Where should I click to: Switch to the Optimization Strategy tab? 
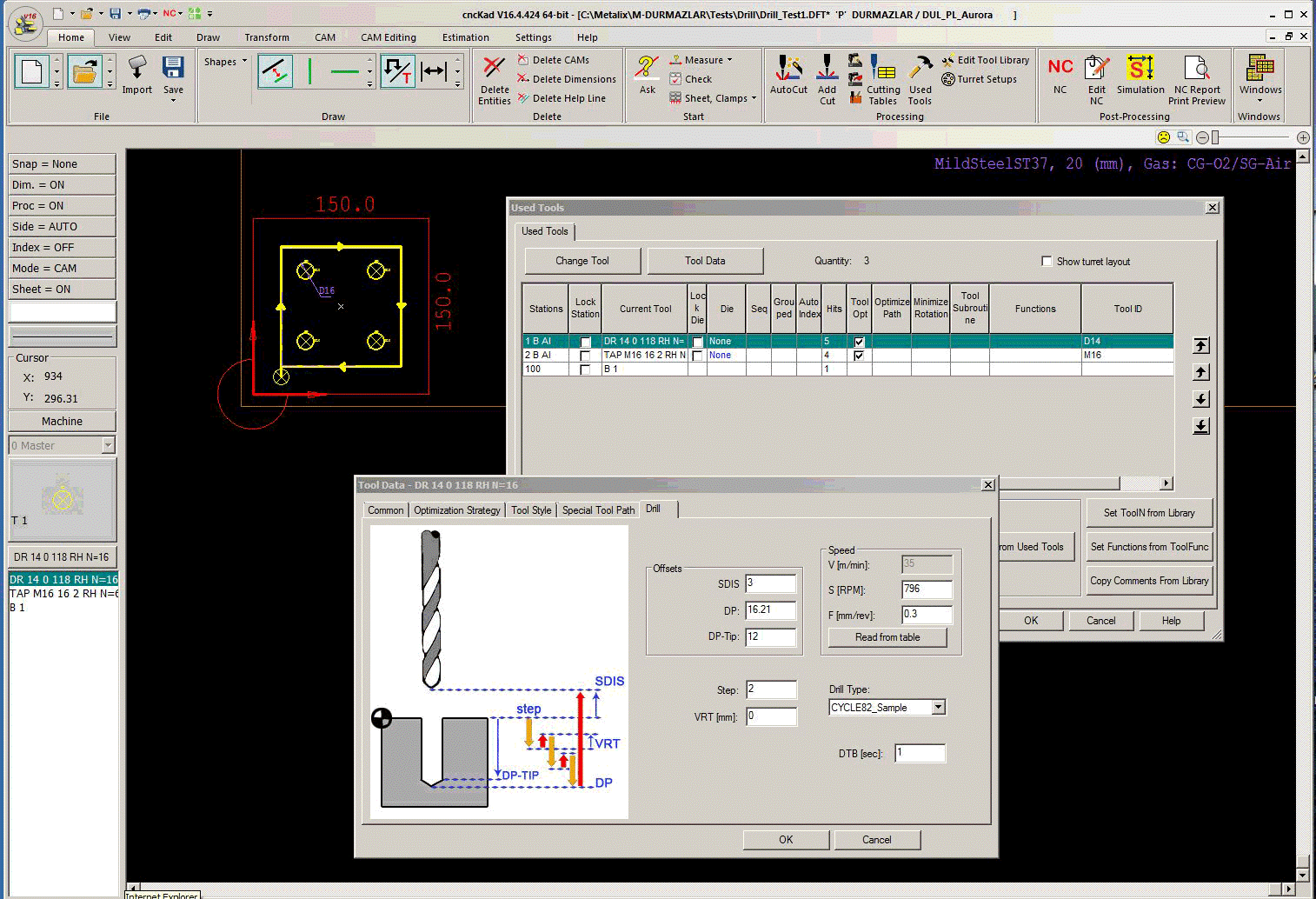[x=456, y=510]
